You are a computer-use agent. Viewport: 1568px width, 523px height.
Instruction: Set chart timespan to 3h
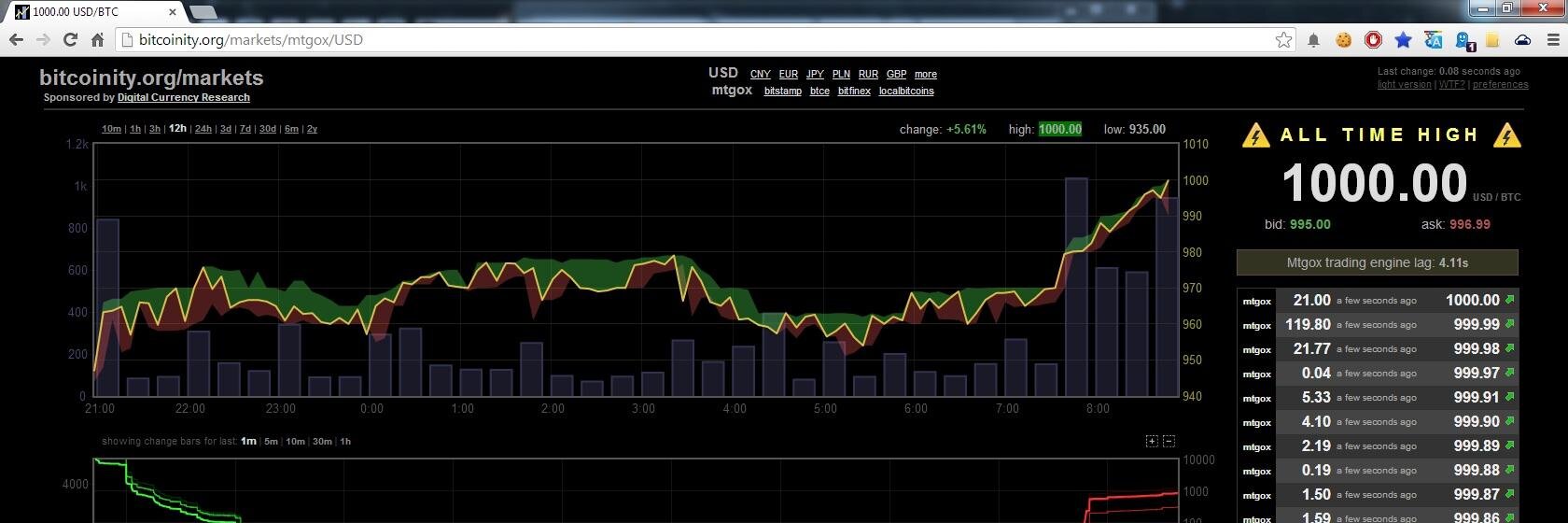pos(155,129)
